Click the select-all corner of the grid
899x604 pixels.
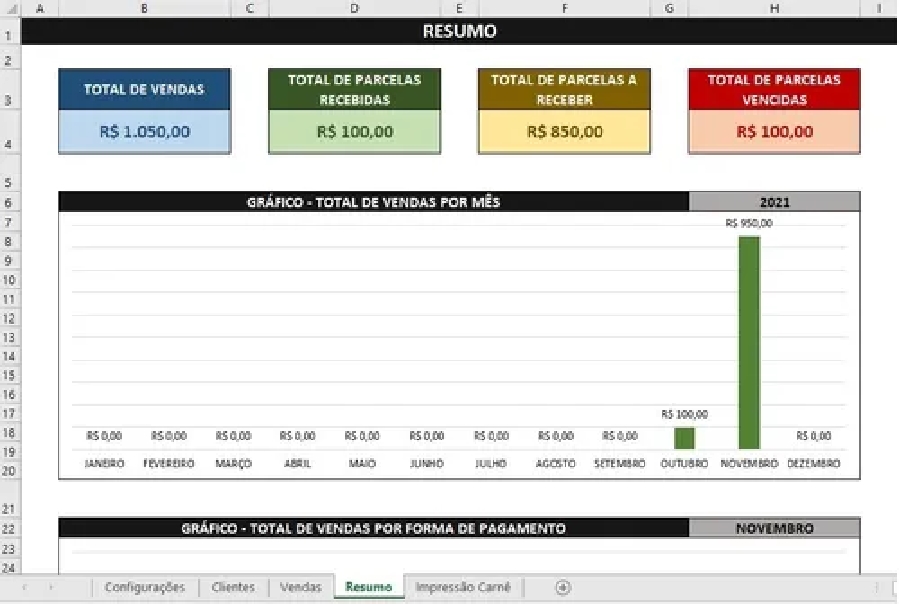click(9, 8)
